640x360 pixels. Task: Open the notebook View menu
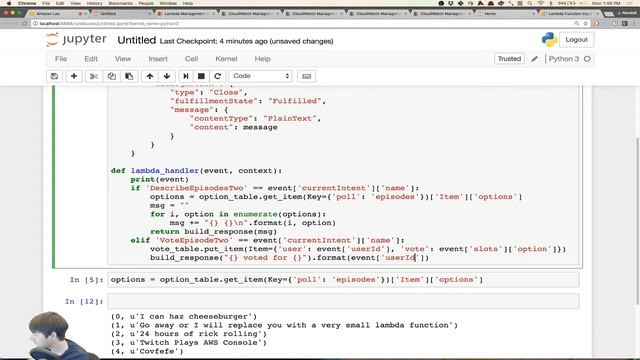coord(123,59)
